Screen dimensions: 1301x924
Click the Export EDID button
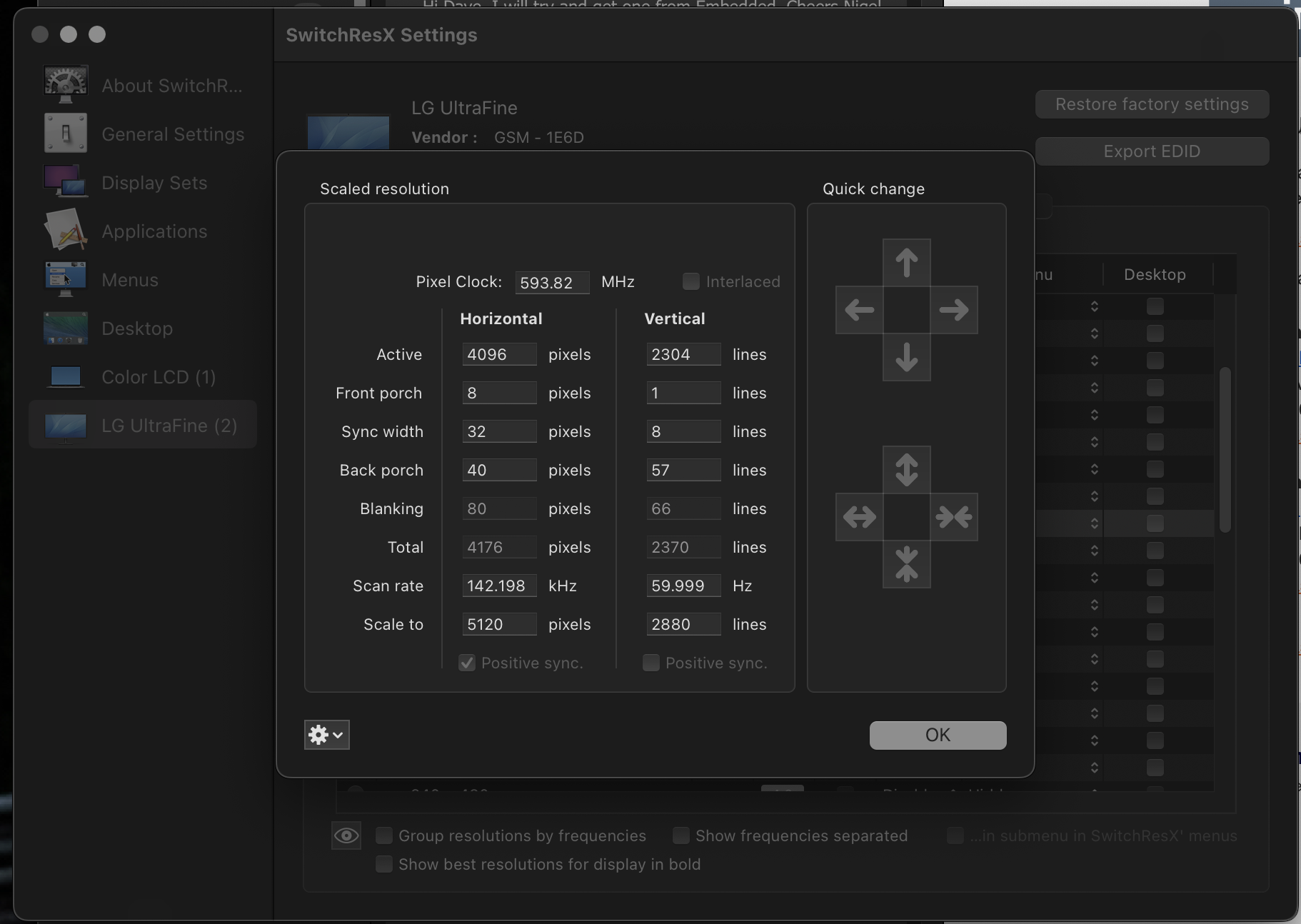(1152, 151)
